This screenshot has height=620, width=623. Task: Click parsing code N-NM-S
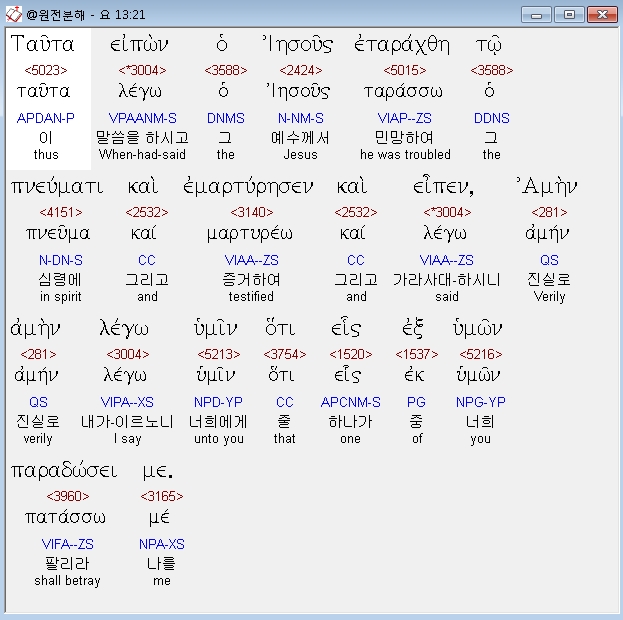pos(301,118)
